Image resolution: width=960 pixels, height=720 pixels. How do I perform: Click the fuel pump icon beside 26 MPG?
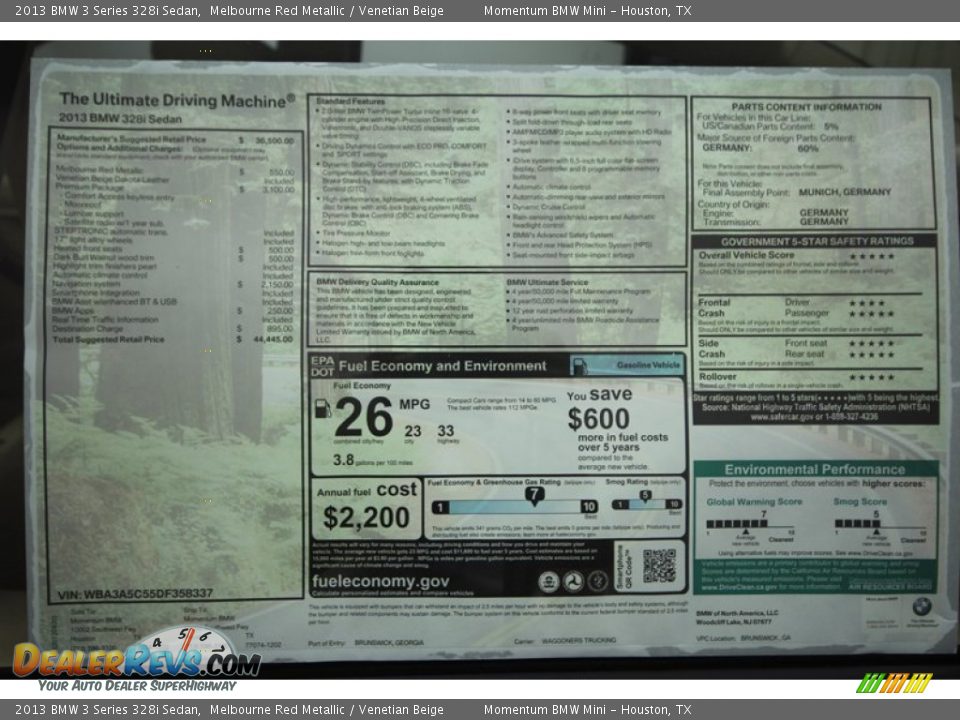point(323,408)
